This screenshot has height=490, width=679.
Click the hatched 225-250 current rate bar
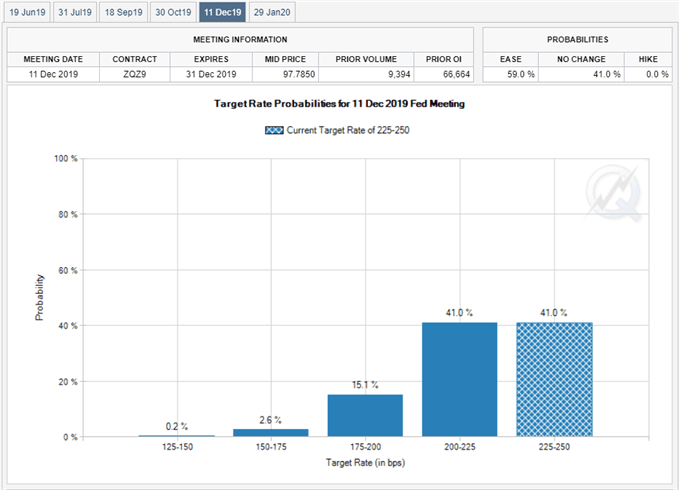pyautogui.click(x=554, y=379)
